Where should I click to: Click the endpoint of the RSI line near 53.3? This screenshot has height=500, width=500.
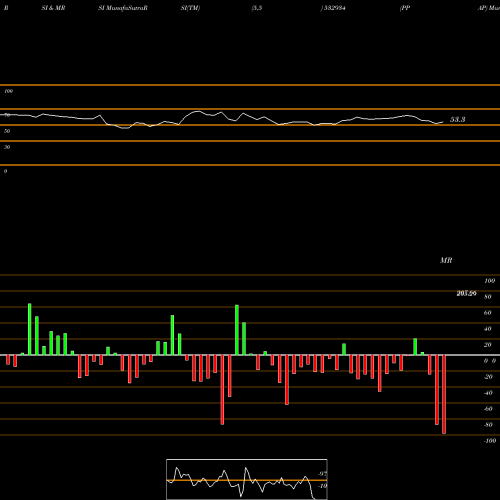[443, 122]
